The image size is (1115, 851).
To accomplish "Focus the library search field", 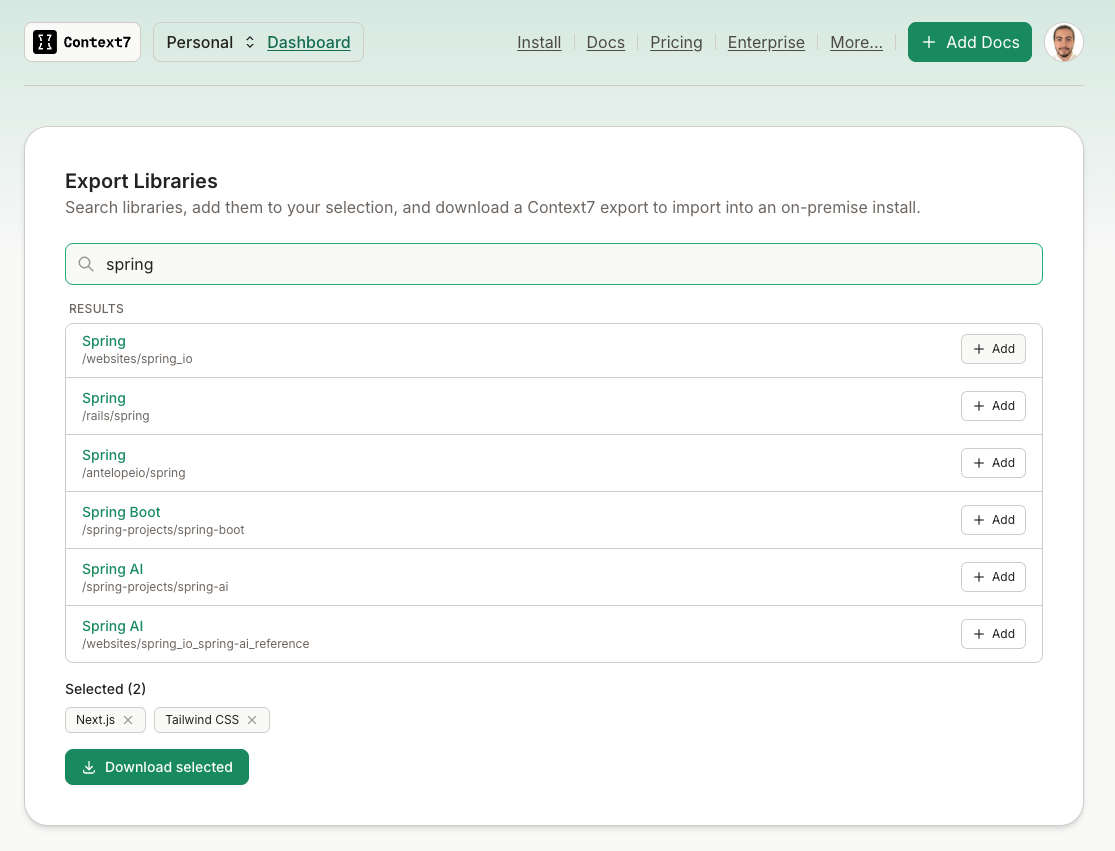I will coord(554,264).
